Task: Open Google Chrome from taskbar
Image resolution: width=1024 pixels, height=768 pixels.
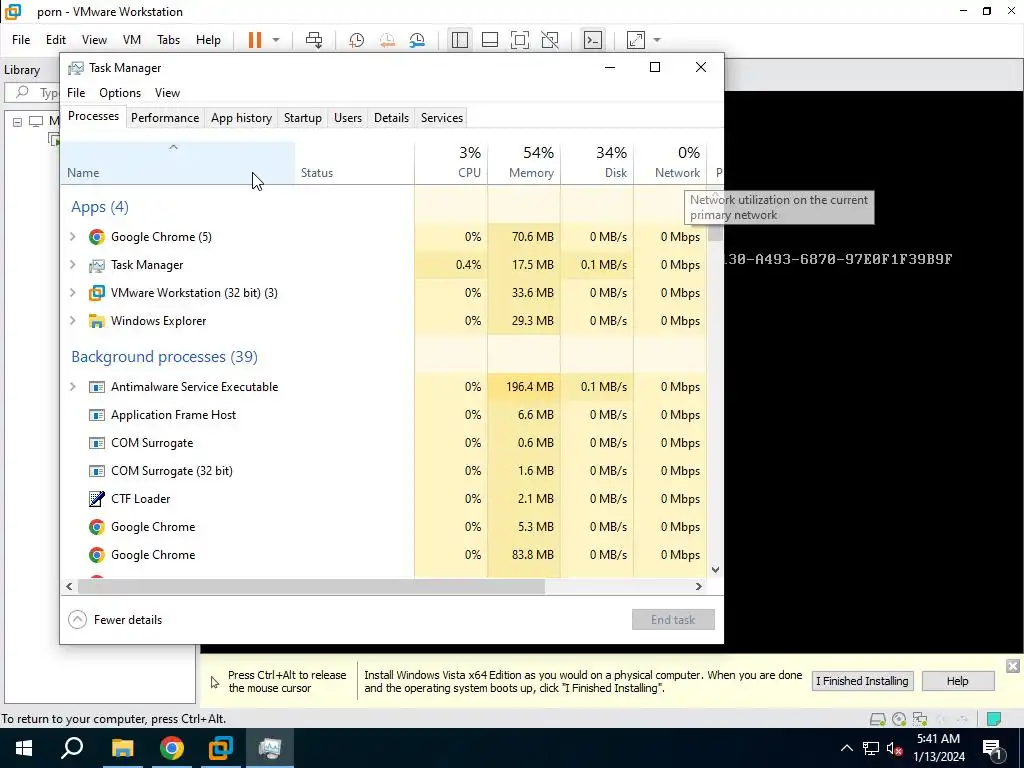Action: click(172, 748)
